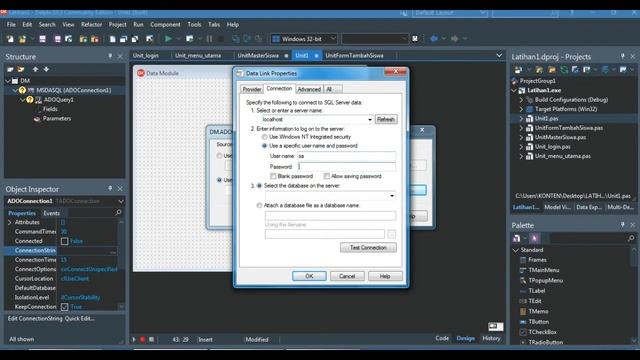Pin the Object Inspector panel

[x=110, y=189]
